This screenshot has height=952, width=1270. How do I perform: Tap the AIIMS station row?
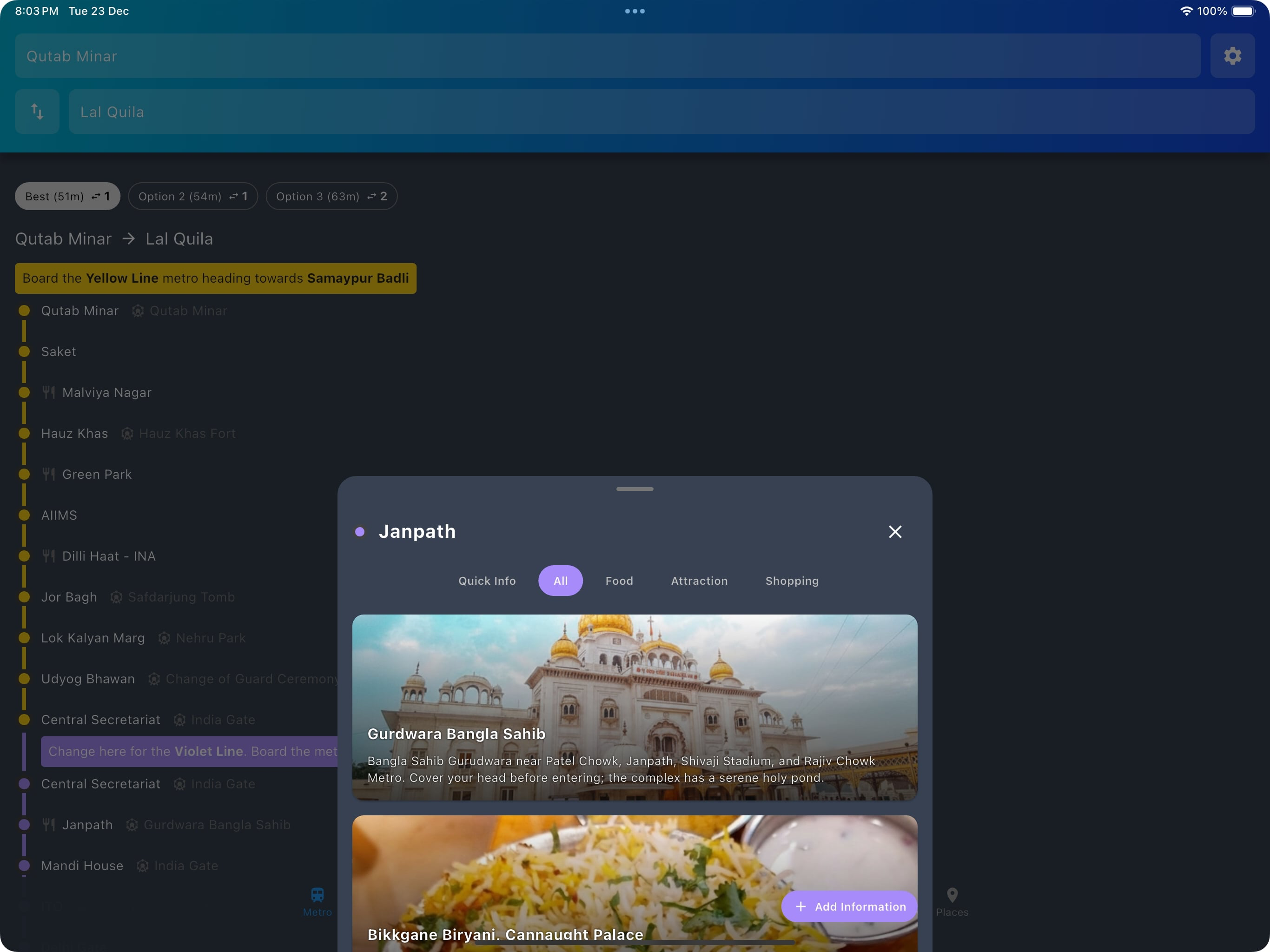(59, 516)
